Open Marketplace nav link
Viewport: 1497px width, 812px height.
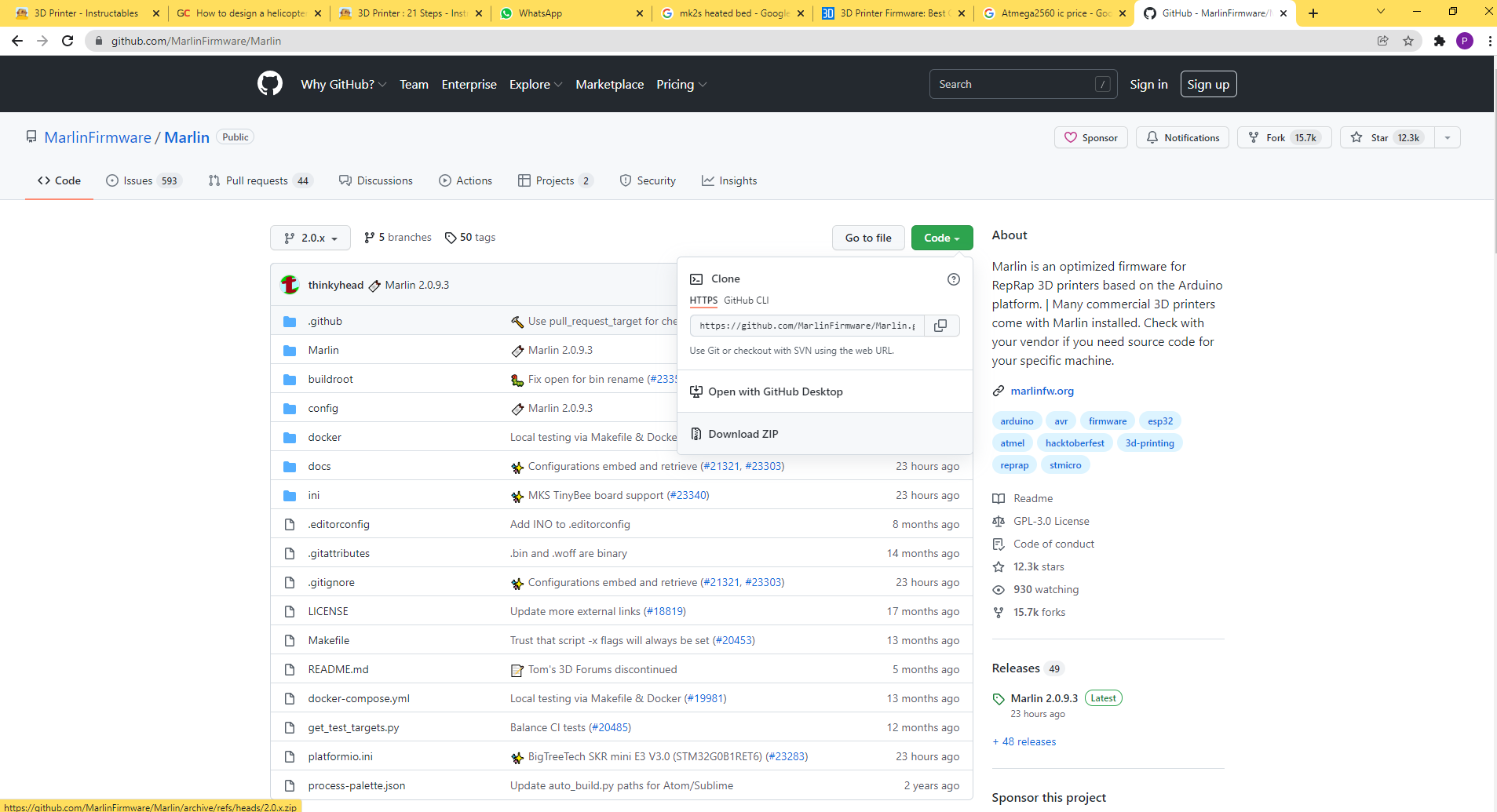point(609,84)
